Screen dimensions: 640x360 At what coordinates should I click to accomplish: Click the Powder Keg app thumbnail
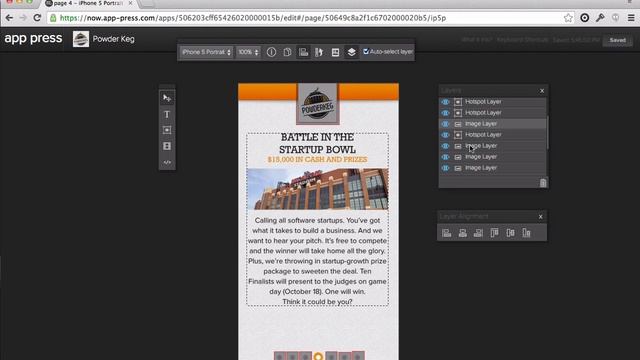(81, 39)
